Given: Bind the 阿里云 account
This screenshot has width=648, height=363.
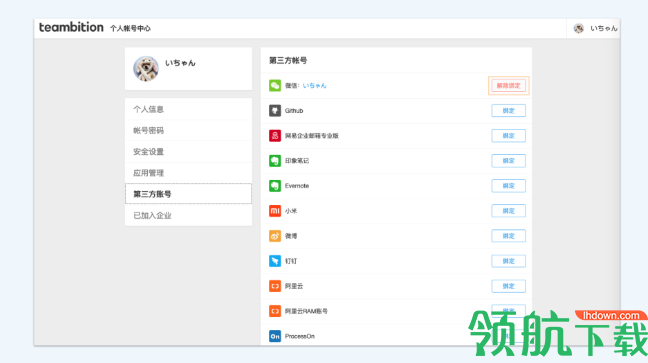Looking at the screenshot, I should pos(508,286).
